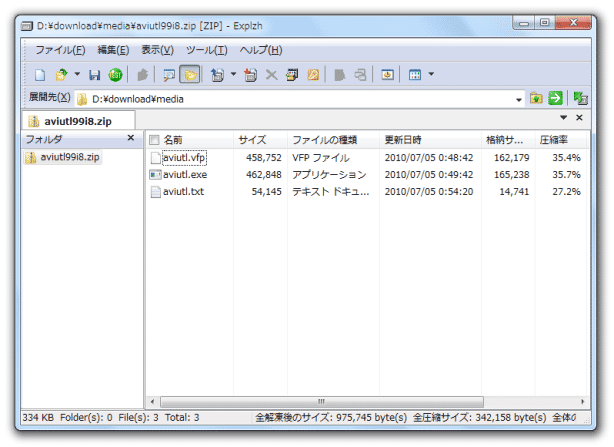Screen dimensions: 614x447
Task: Expand the open archive dropdown arrow
Action: click(x=77, y=74)
